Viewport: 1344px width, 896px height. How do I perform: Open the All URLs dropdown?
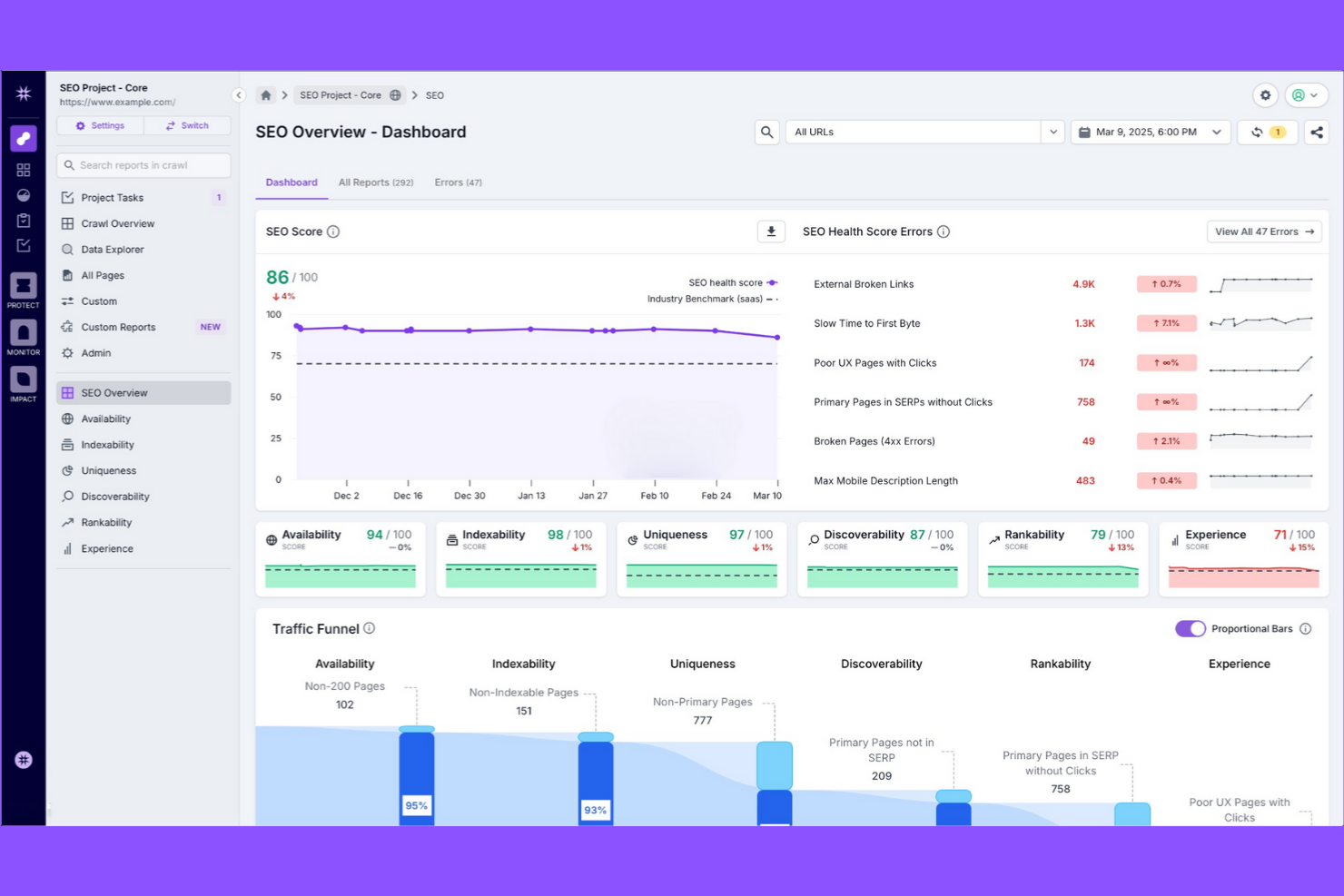pyautogui.click(x=1052, y=132)
